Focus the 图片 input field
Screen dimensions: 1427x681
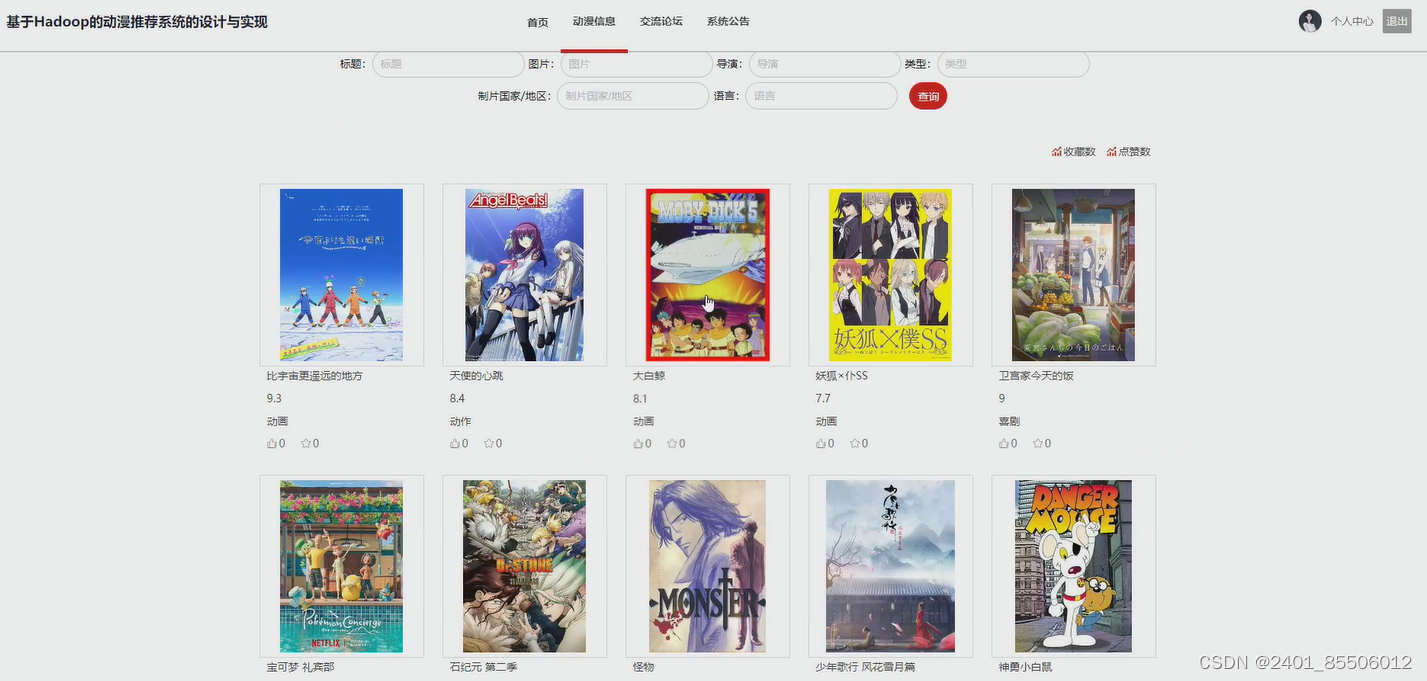click(x=636, y=64)
